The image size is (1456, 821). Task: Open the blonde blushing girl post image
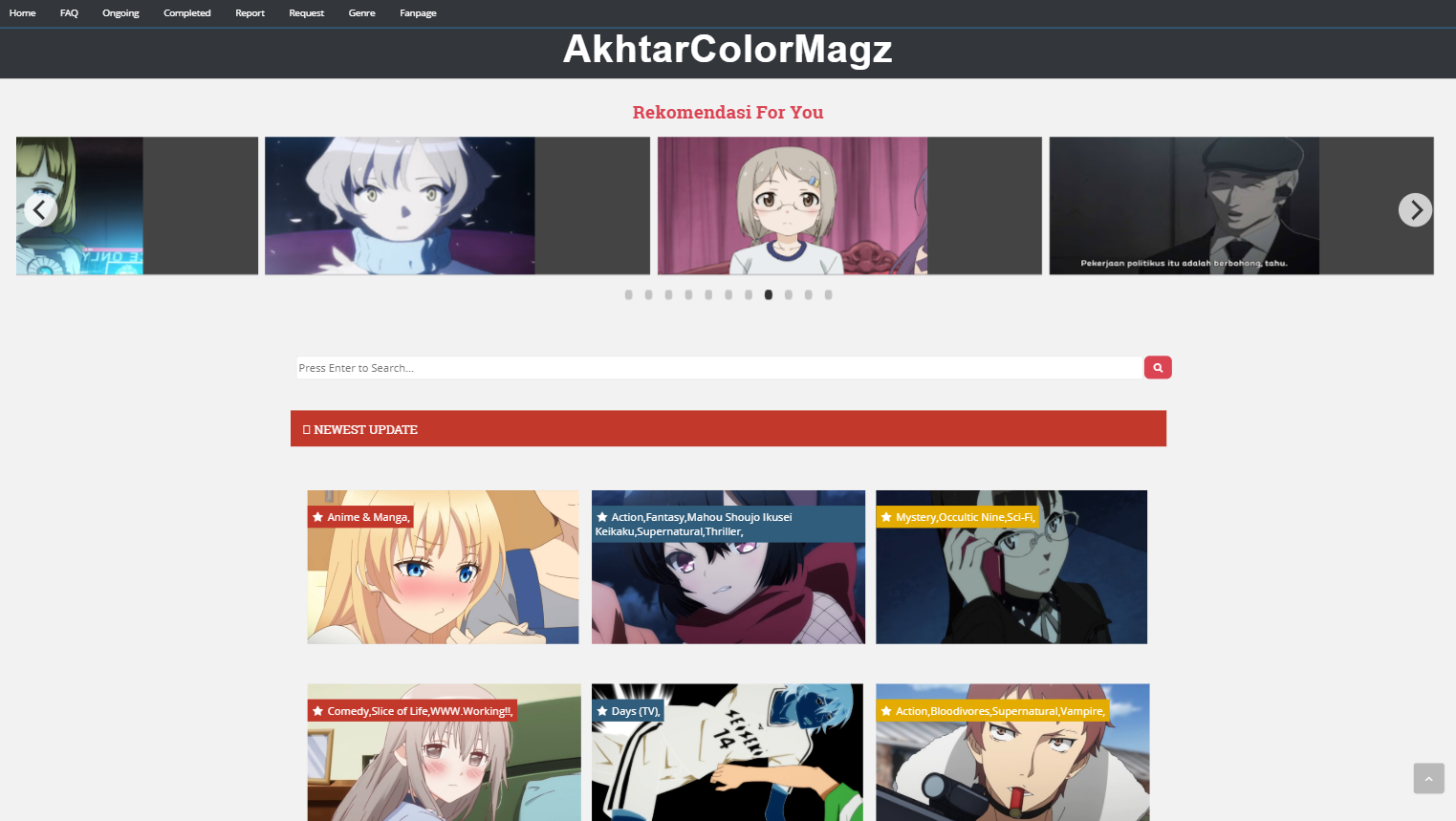443,567
